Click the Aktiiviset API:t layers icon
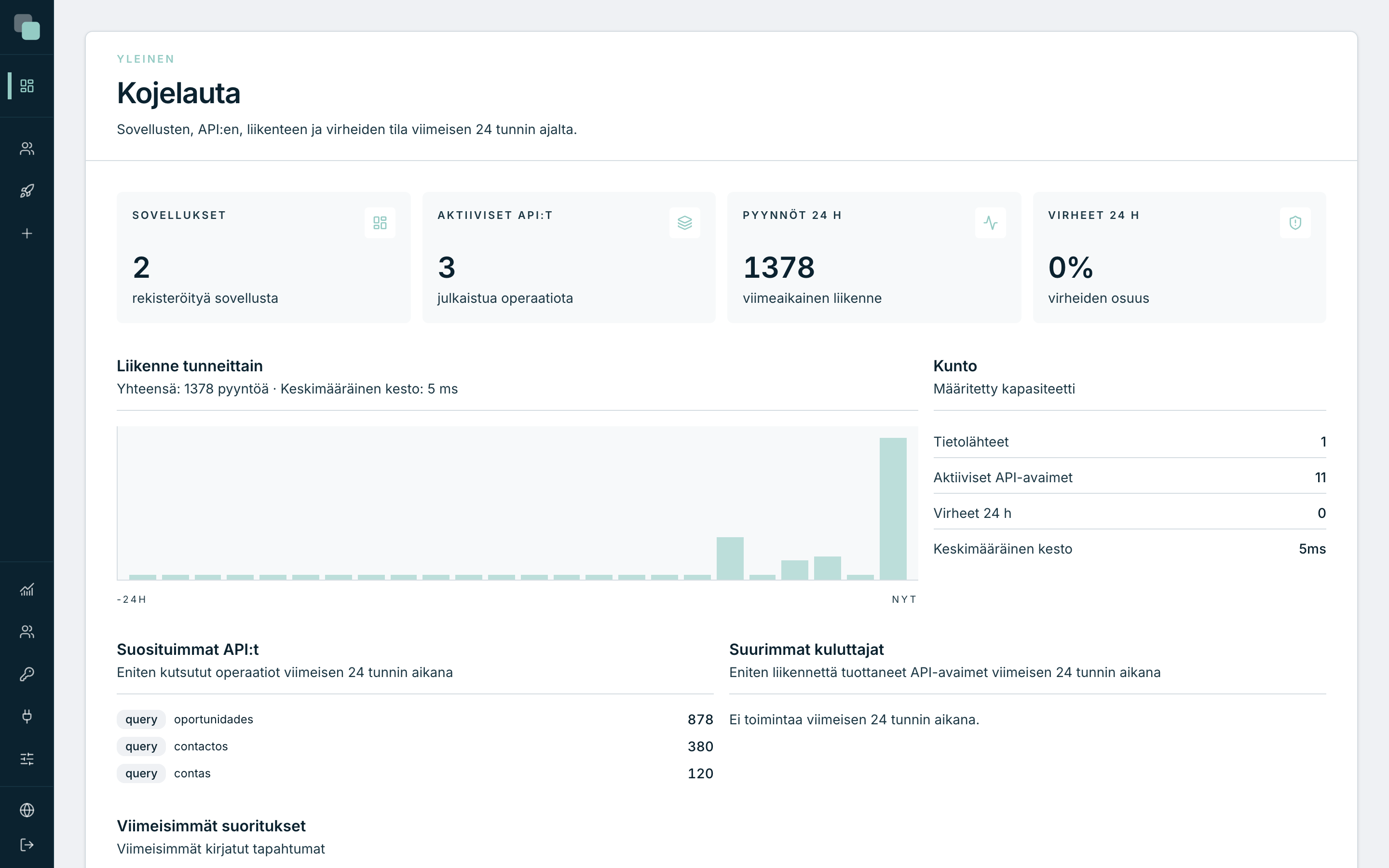This screenshot has width=1389, height=868. click(x=685, y=223)
